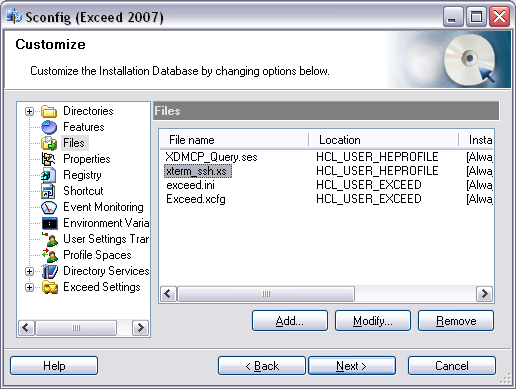Open Registry tree item
This screenshot has width=516, height=389.
pos(82,175)
